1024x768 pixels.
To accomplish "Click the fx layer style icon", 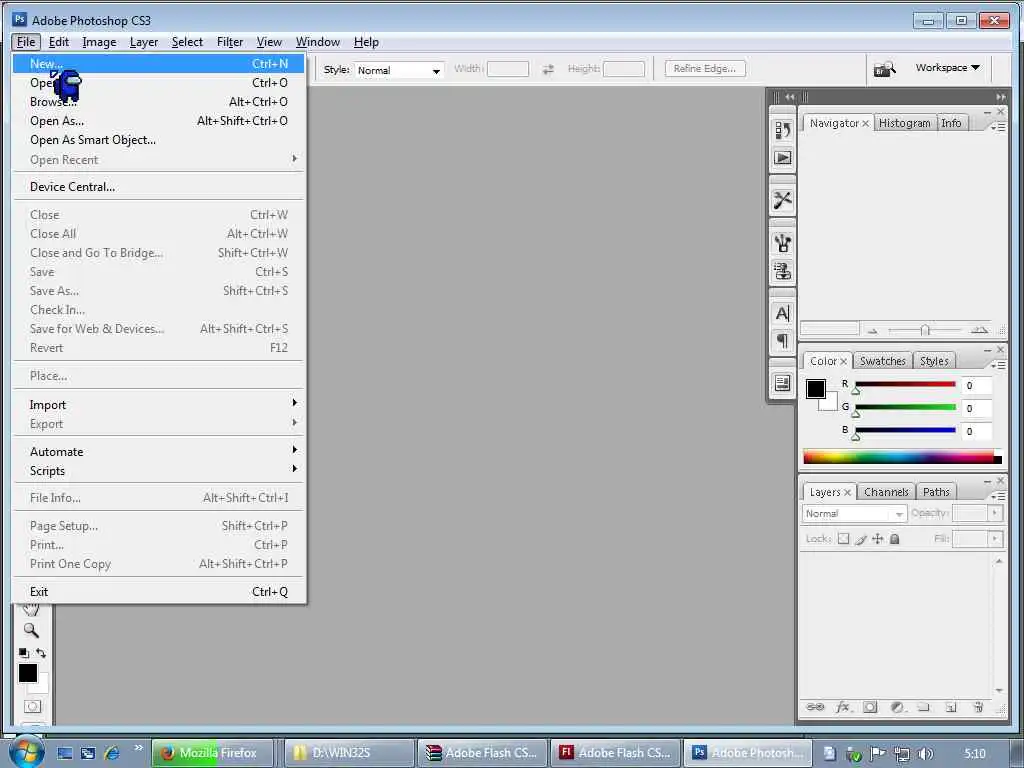I will click(843, 707).
